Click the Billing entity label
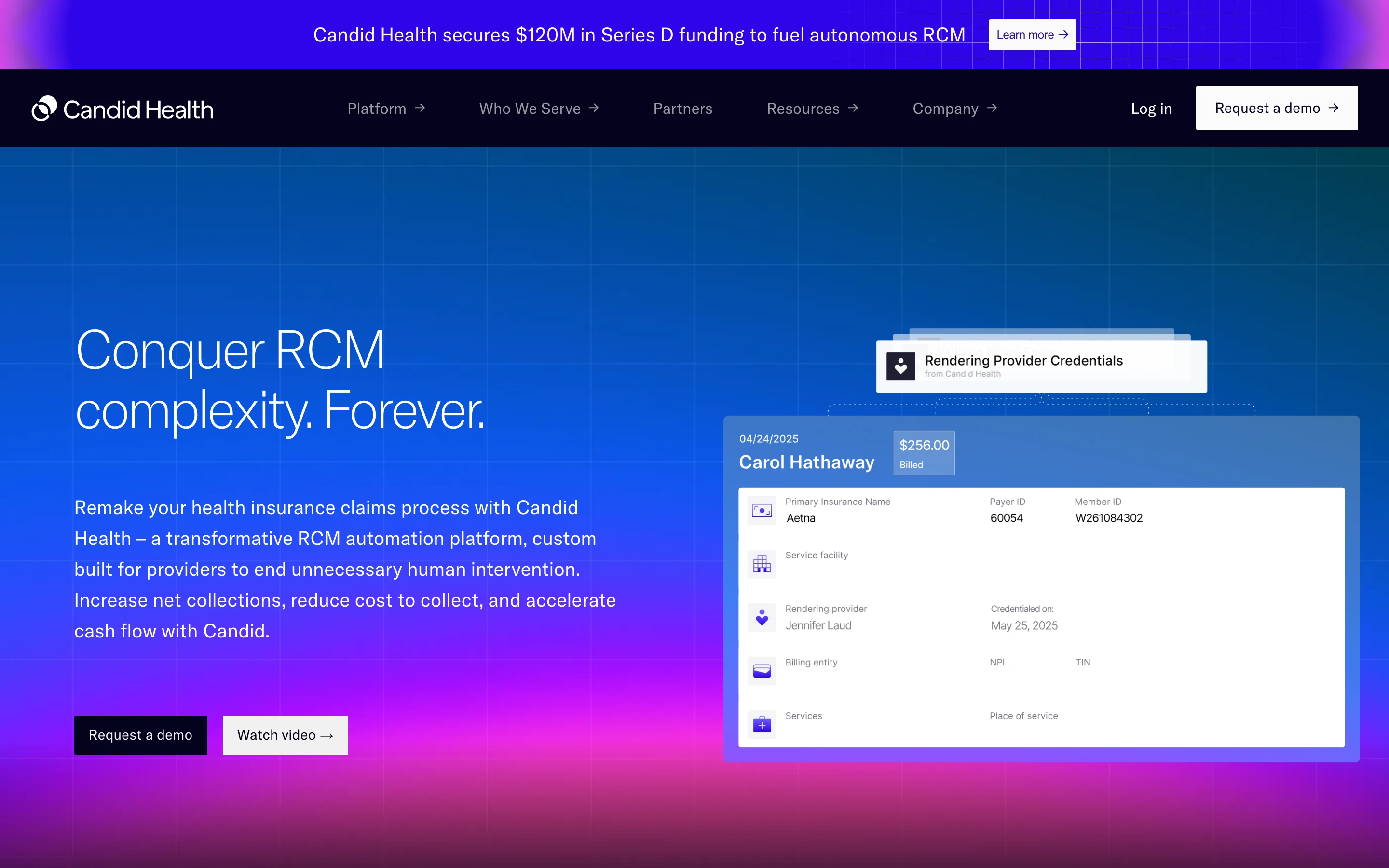This screenshot has width=1389, height=868. [811, 662]
